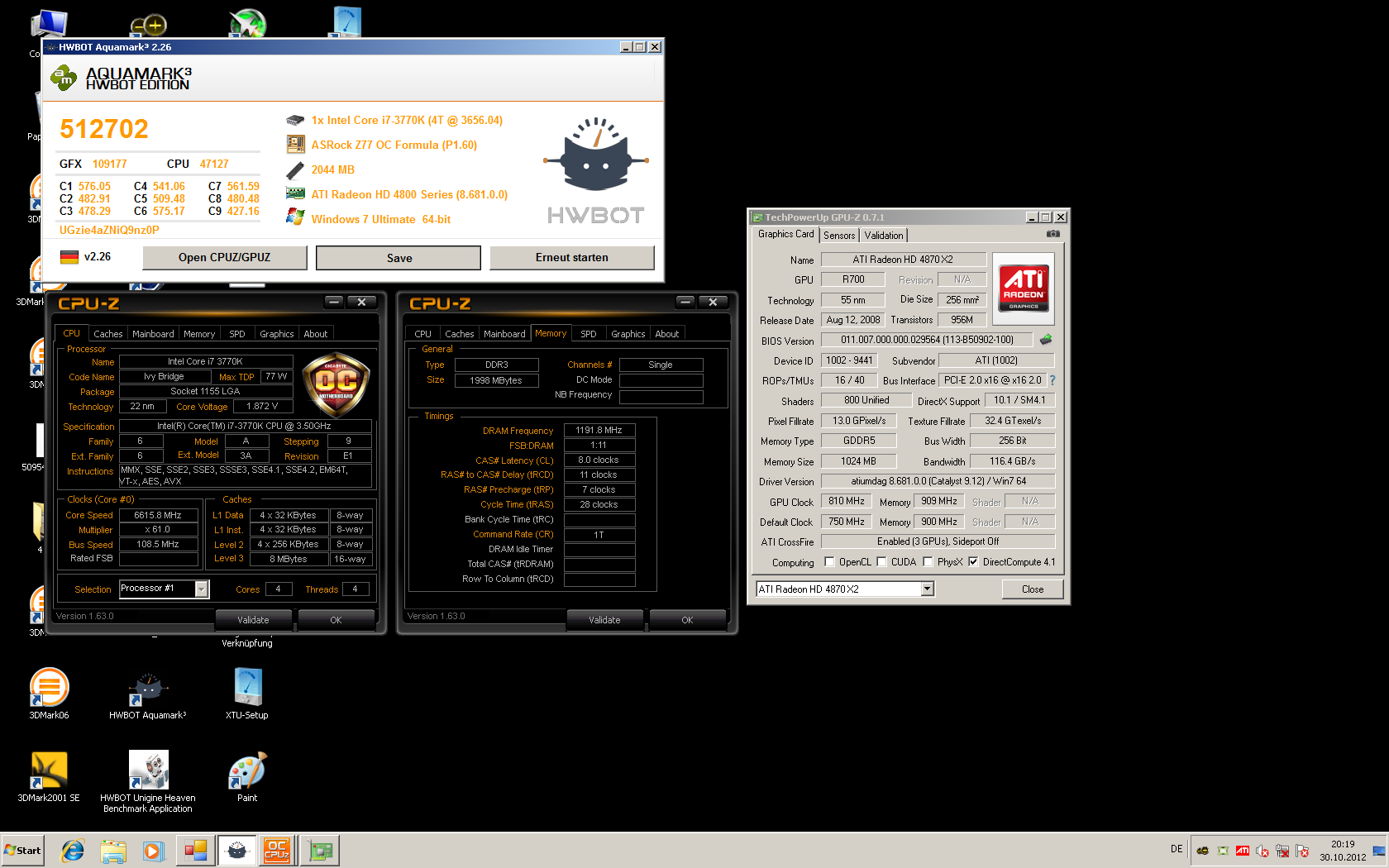Image resolution: width=1389 pixels, height=868 pixels.
Task: Toggle the CUDA checkbox in GPU-Z
Action: coord(881,562)
